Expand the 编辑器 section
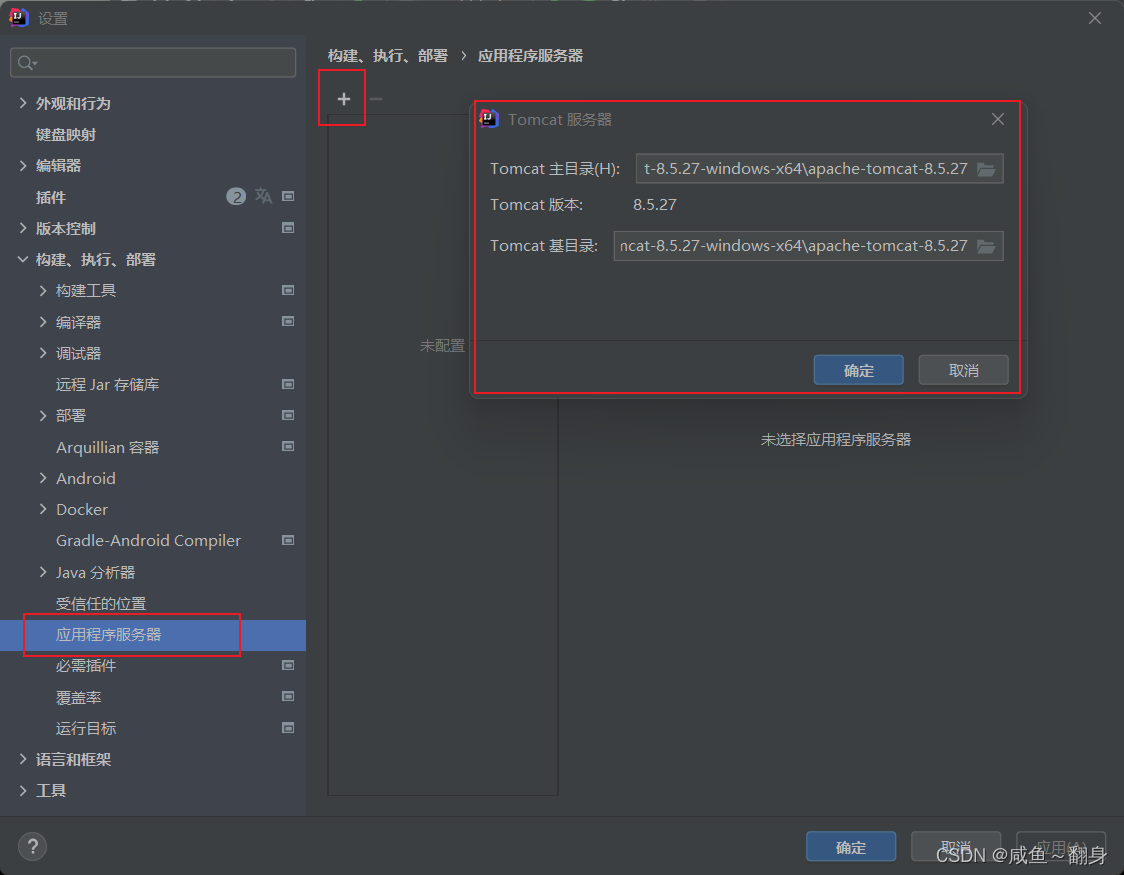Viewport: 1124px width, 875px height. click(23, 166)
